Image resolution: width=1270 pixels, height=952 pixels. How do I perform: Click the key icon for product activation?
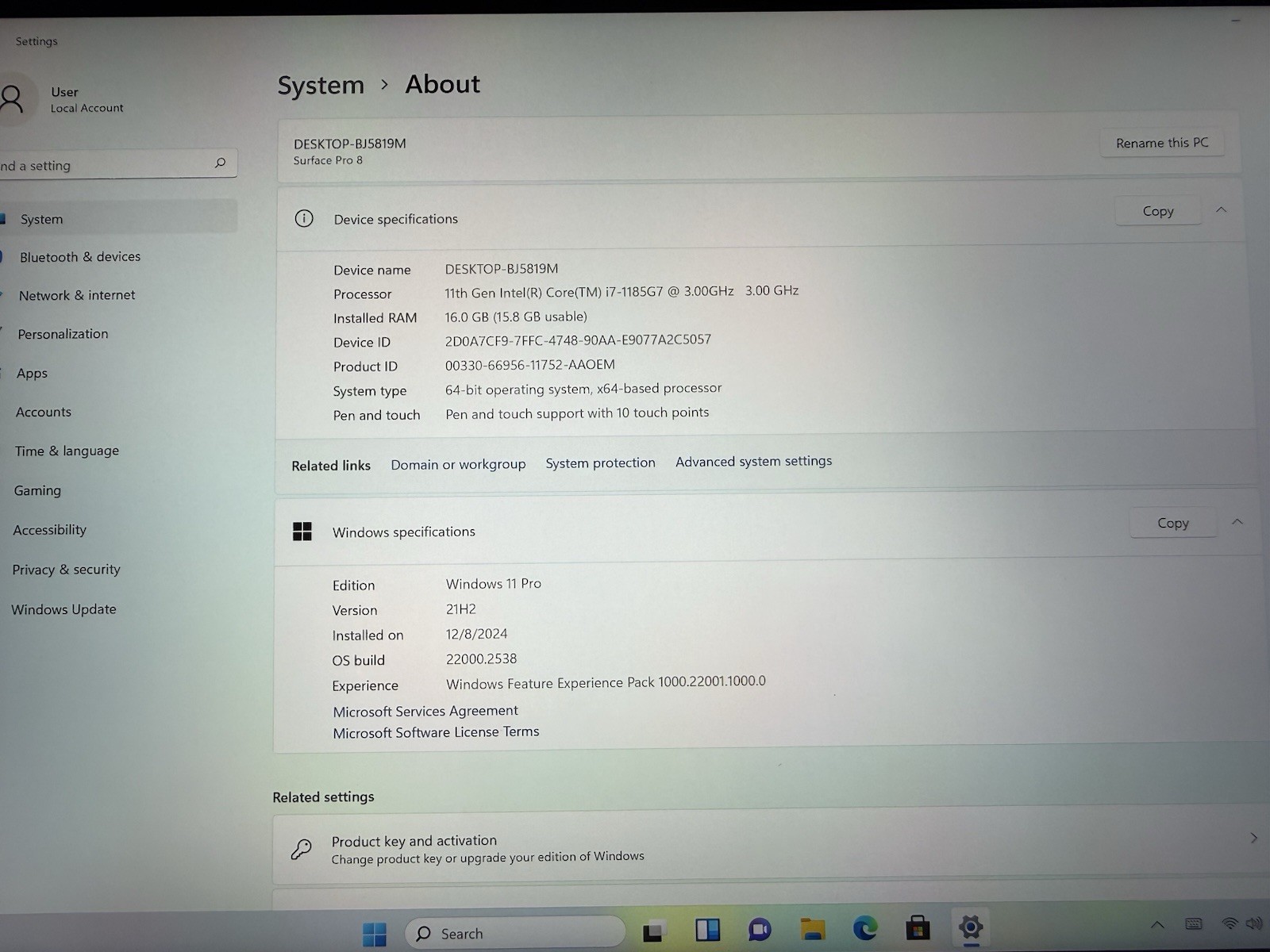(x=301, y=849)
